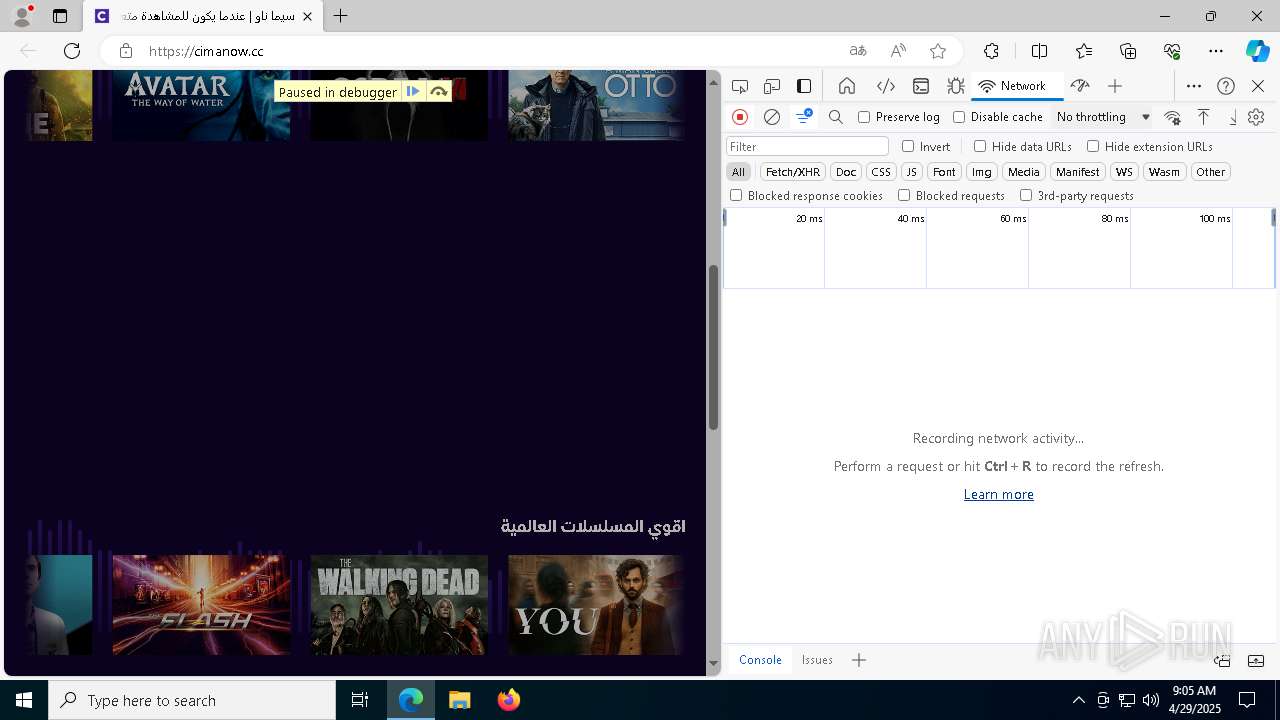Filter requests by JS type
The image size is (1280, 720).
pyautogui.click(x=911, y=172)
